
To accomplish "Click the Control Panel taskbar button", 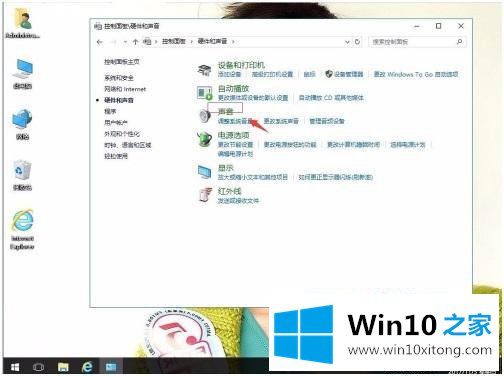I will [x=111, y=367].
